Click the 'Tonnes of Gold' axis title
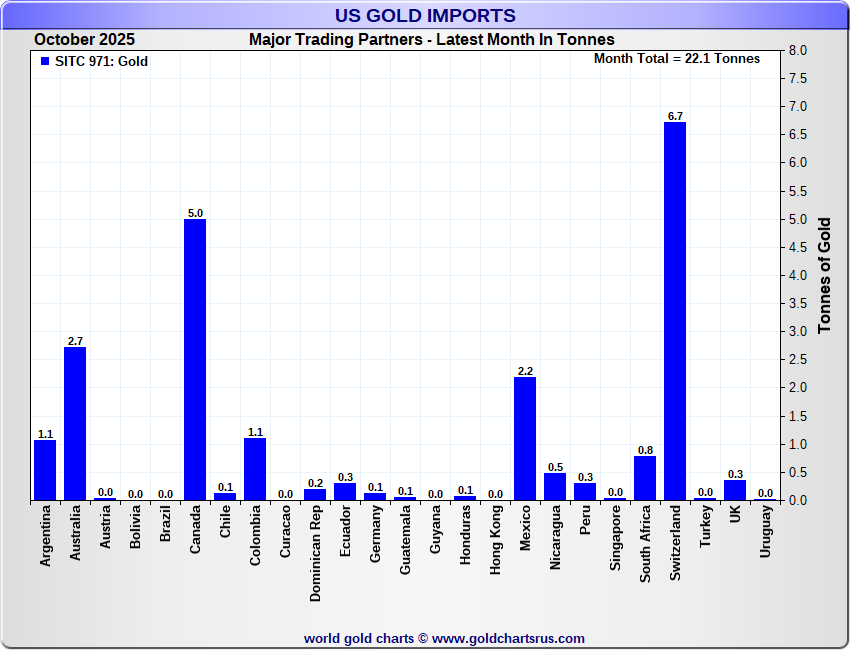The width and height of the screenshot is (850, 650). click(824, 275)
